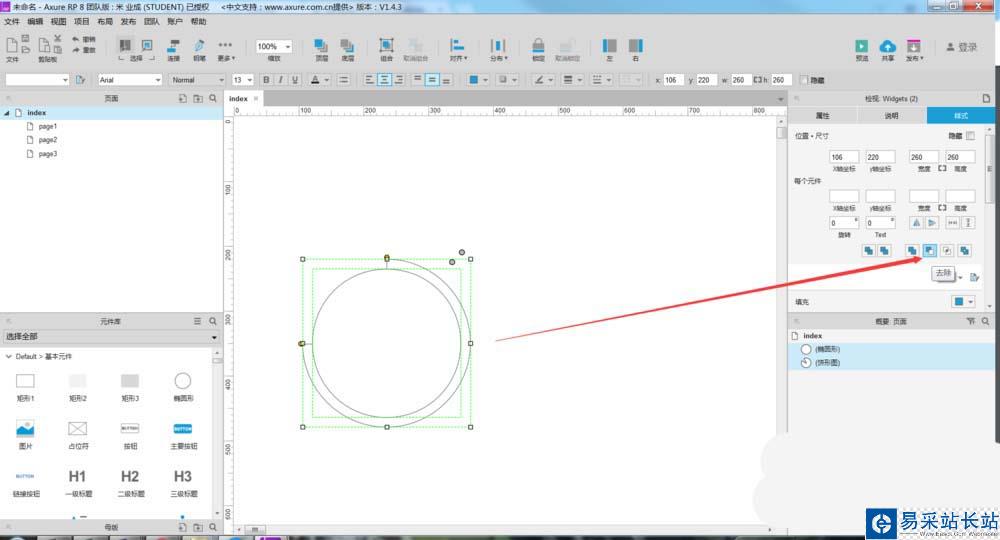The image size is (1000, 540).
Task: Open the 发布 publish toolbar dropdown
Action: [914, 50]
